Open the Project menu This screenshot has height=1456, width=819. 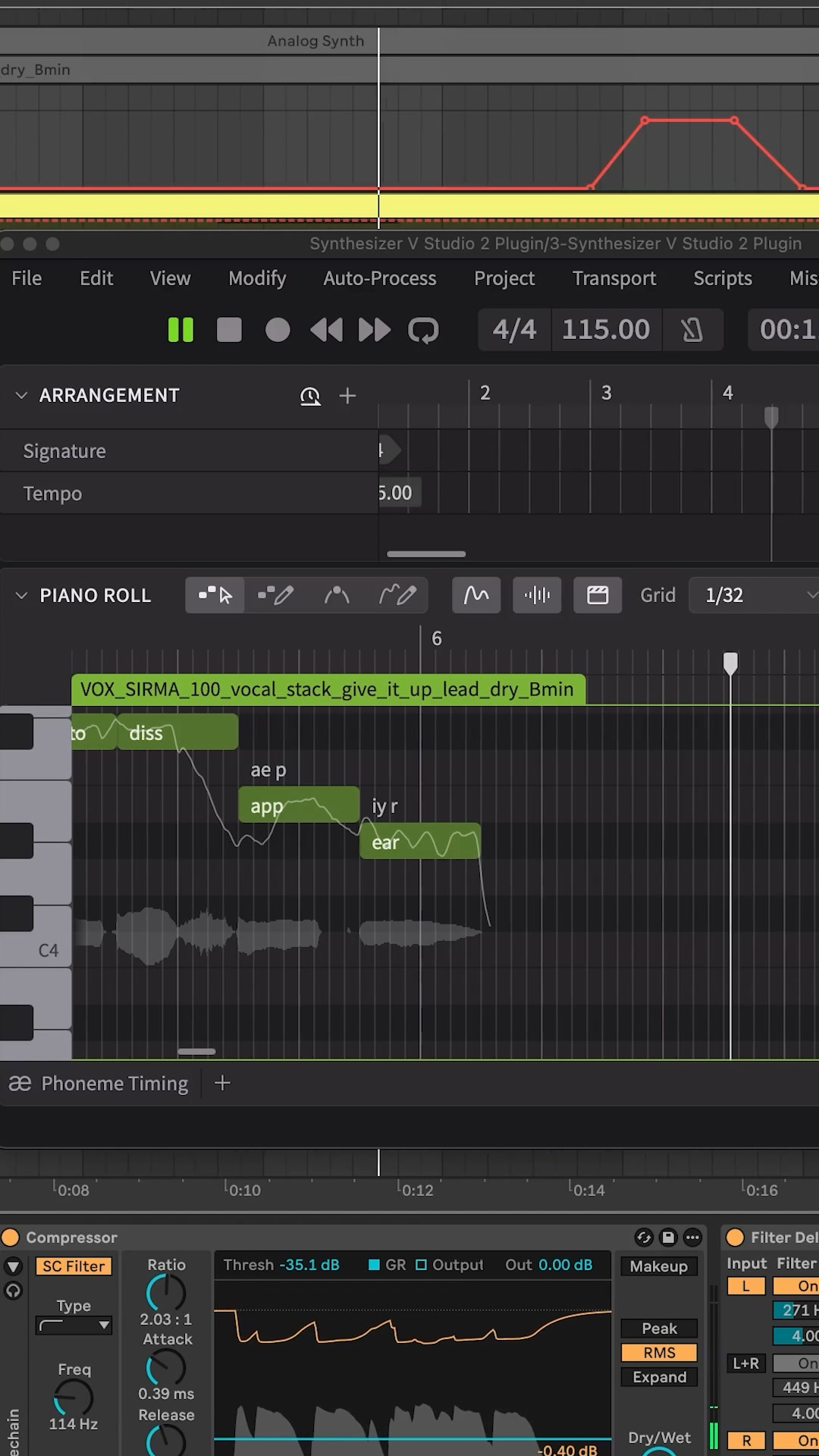click(504, 278)
